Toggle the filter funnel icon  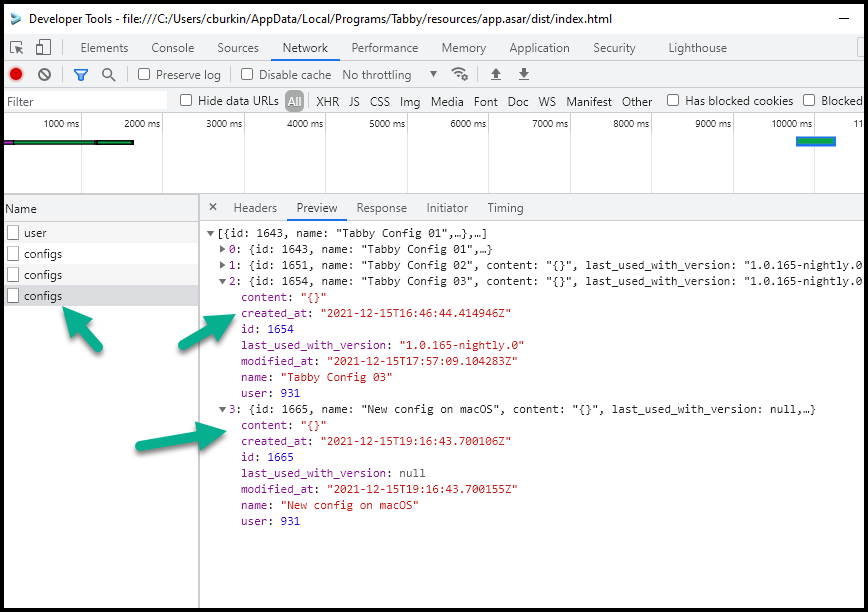pos(81,75)
